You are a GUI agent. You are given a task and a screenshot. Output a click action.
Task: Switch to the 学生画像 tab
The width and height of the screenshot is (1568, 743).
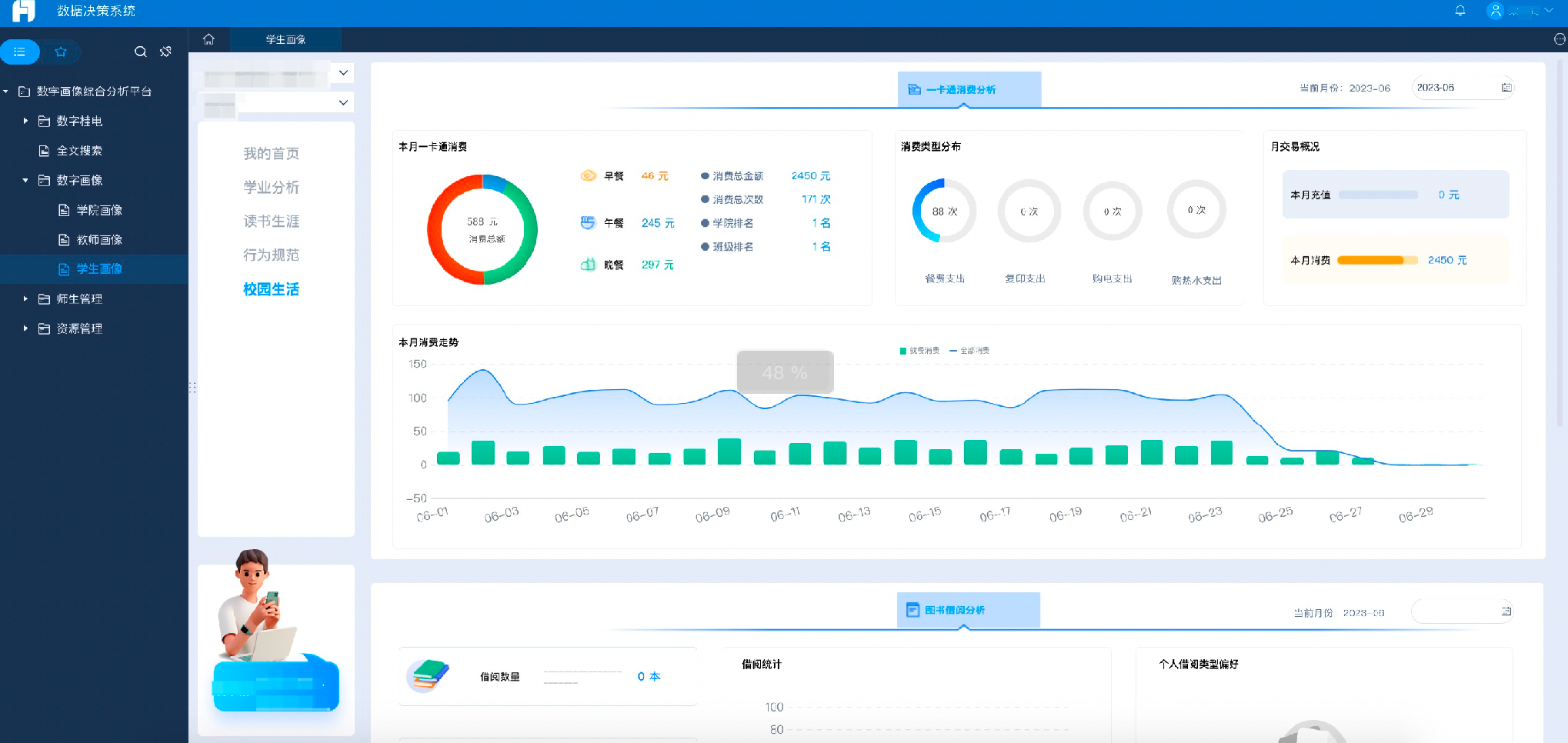(x=285, y=39)
